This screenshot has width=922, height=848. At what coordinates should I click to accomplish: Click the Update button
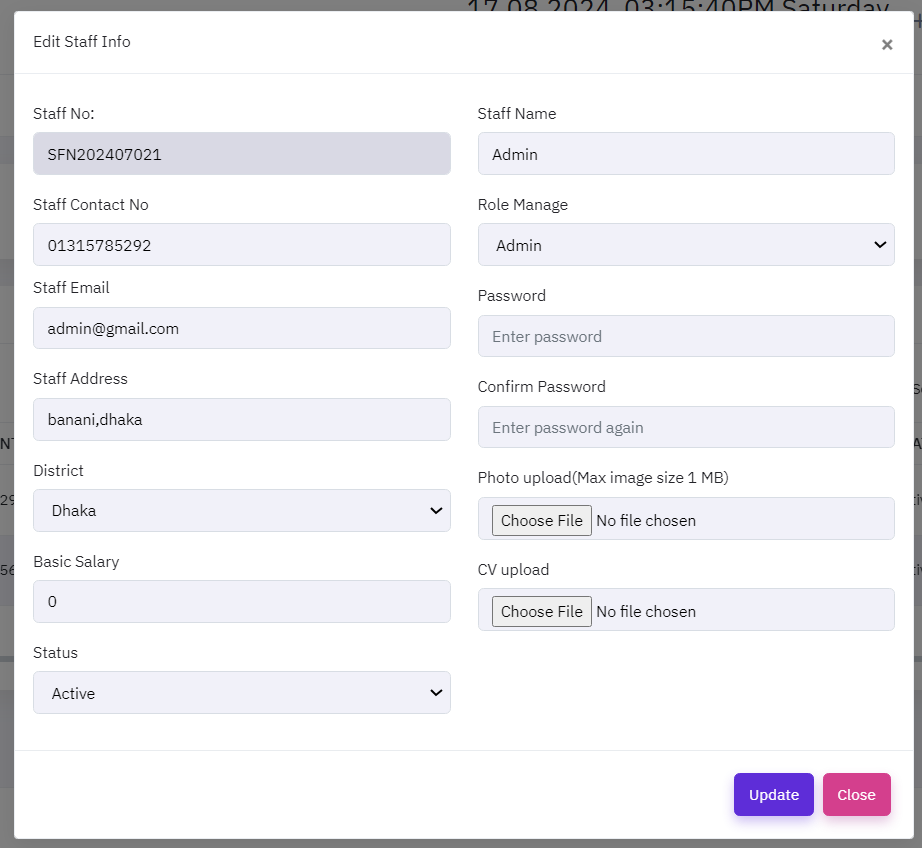point(773,794)
